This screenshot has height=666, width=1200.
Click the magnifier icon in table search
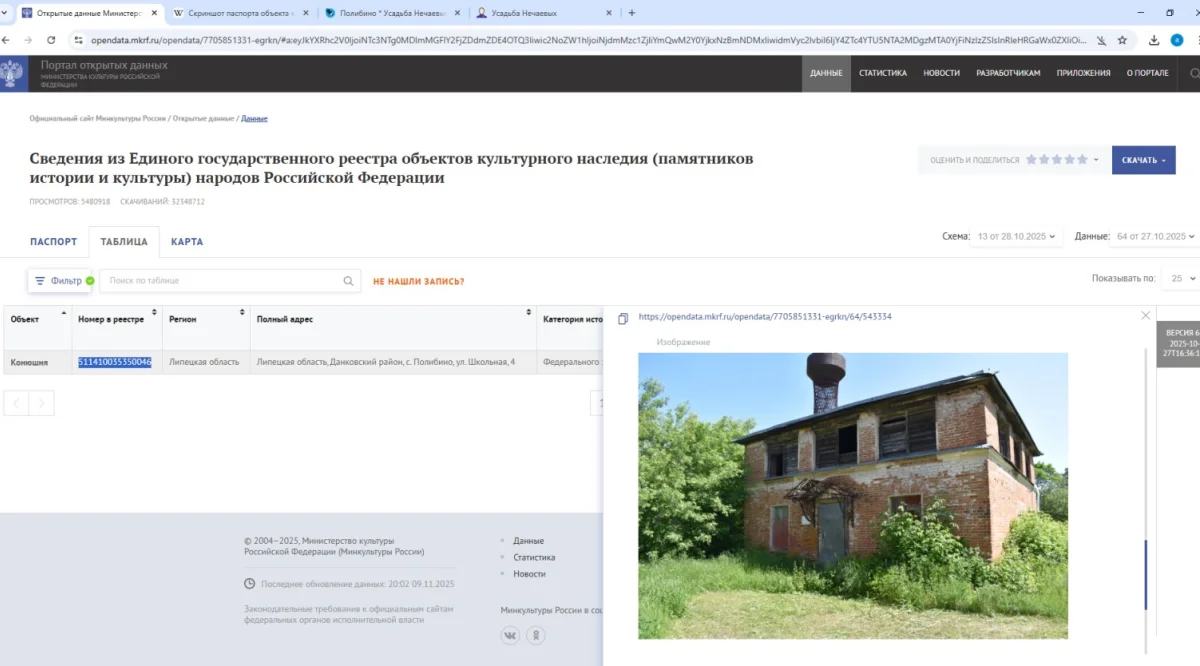348,281
